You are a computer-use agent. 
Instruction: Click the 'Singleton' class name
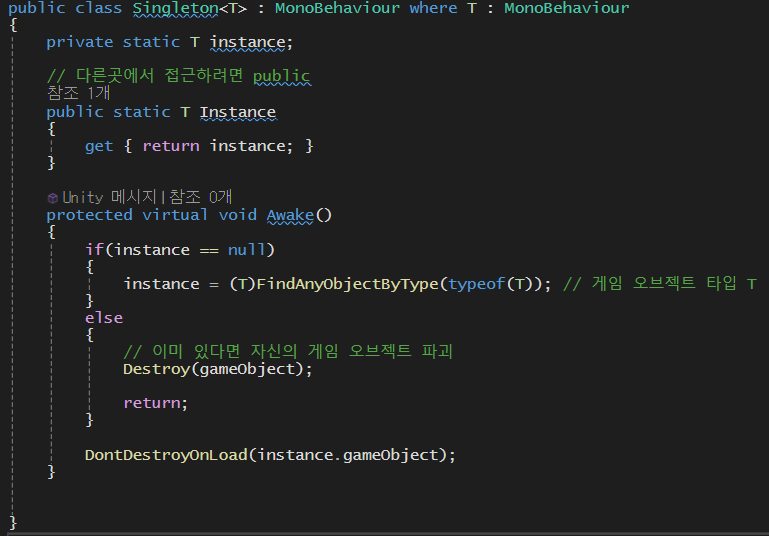point(176,8)
